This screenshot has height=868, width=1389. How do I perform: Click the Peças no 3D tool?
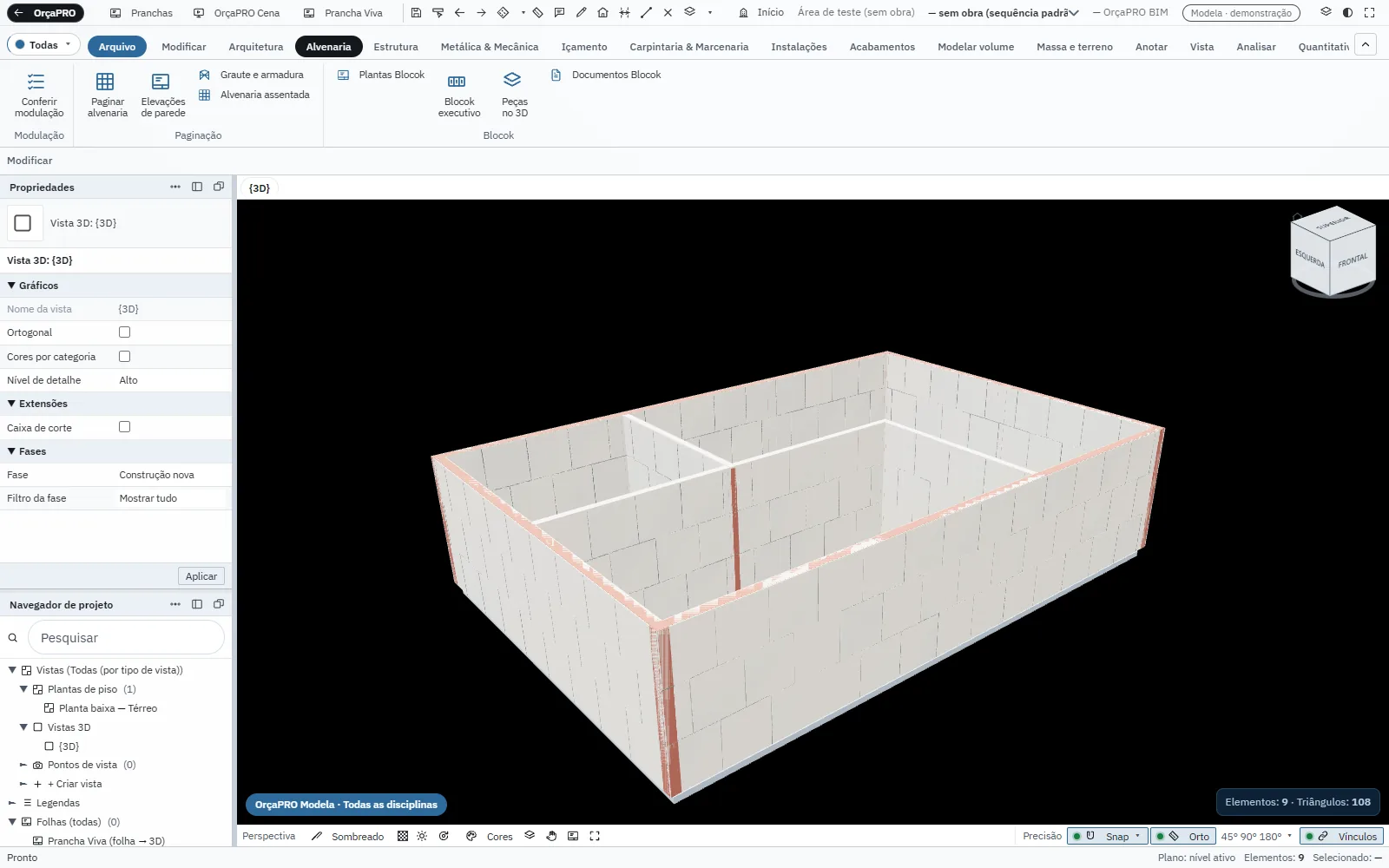point(514,95)
